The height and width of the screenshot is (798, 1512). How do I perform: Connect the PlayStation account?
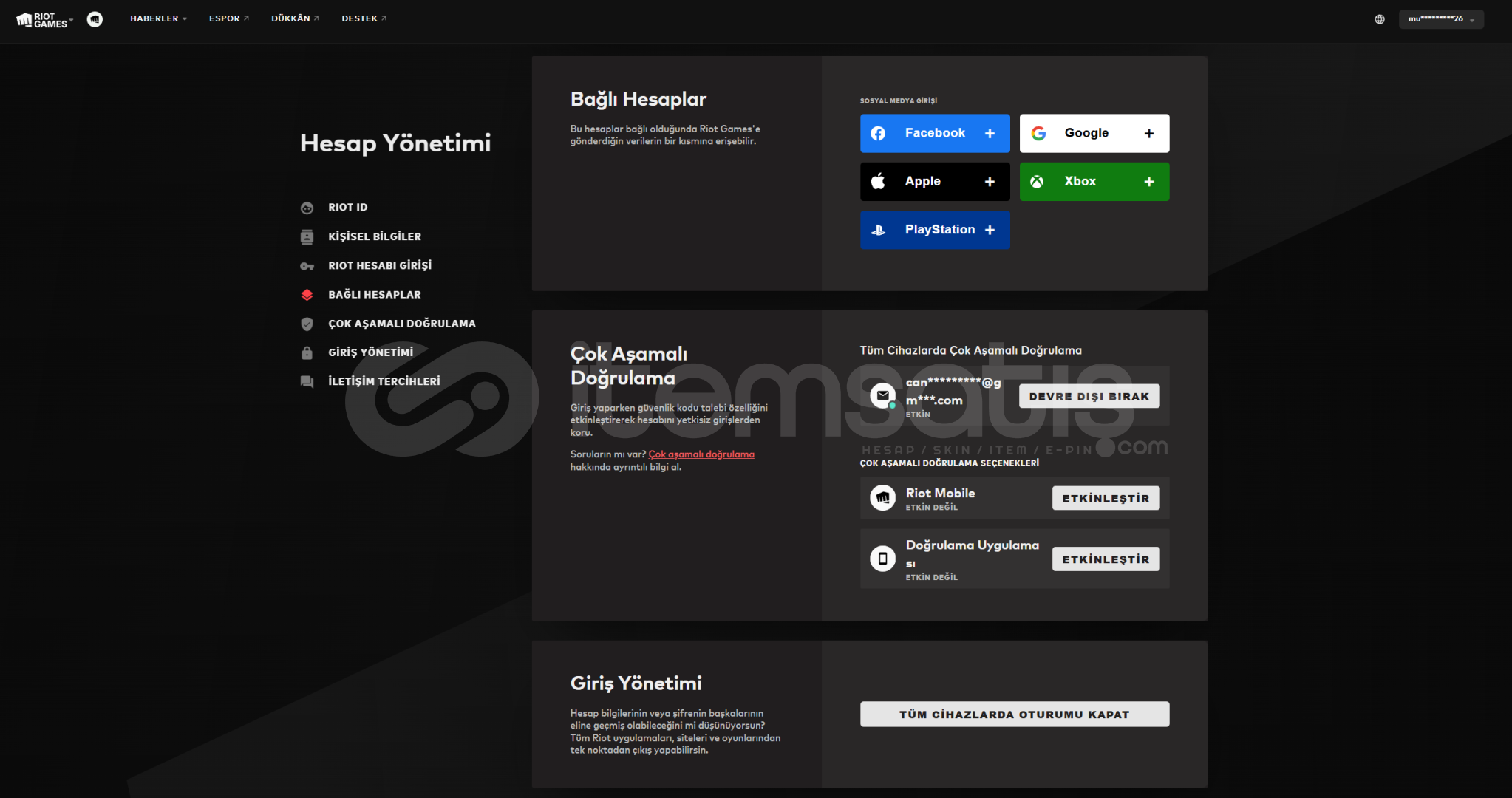coord(934,230)
